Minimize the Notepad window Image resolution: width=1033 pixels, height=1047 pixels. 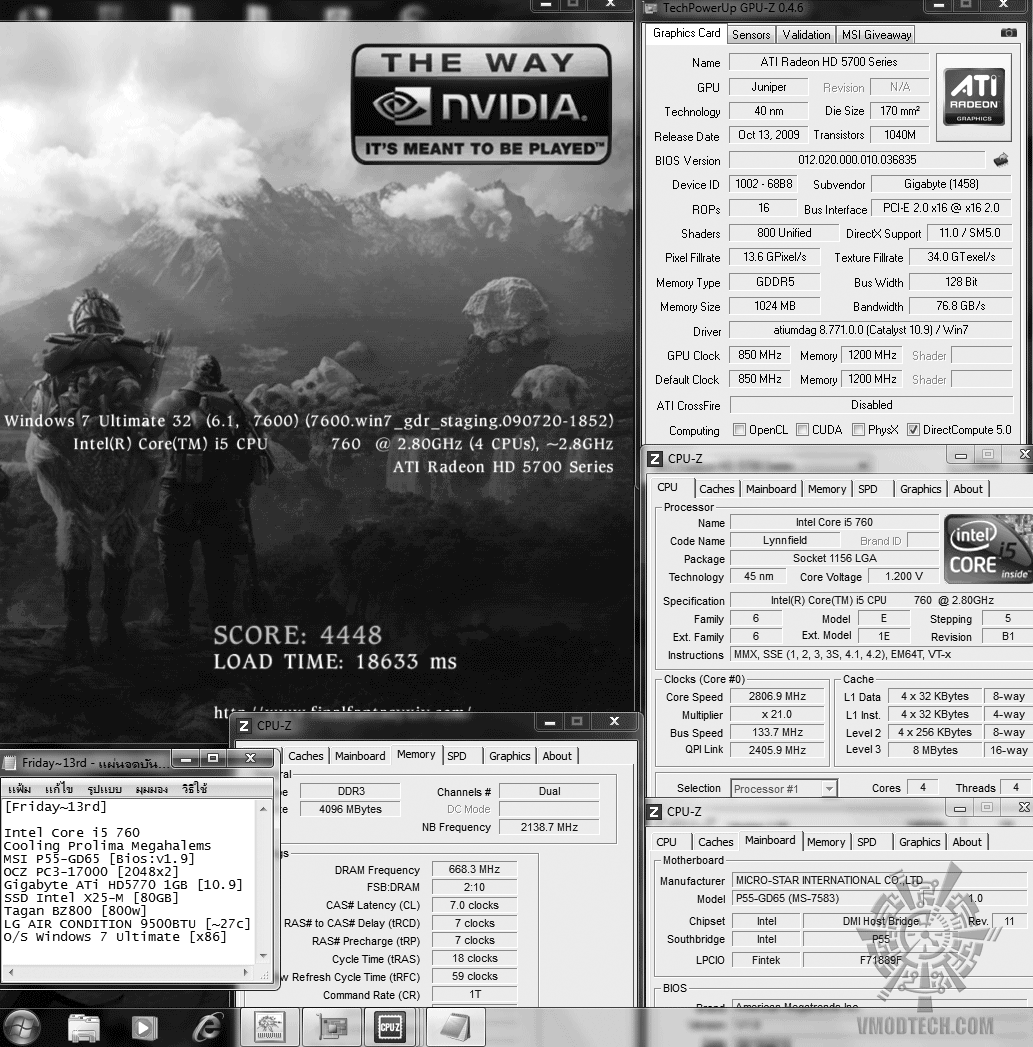(x=186, y=759)
